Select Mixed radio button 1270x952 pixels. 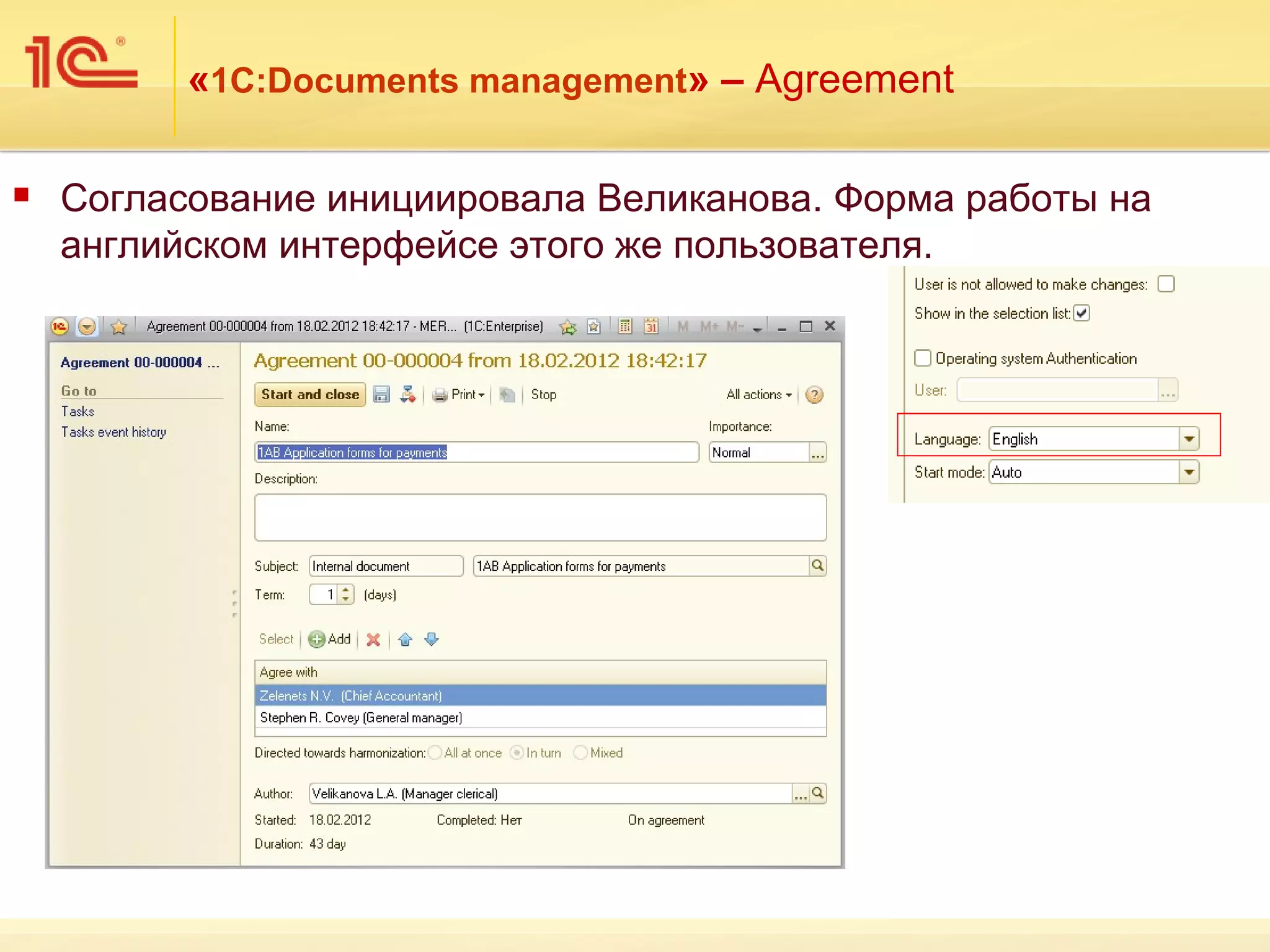pos(580,752)
